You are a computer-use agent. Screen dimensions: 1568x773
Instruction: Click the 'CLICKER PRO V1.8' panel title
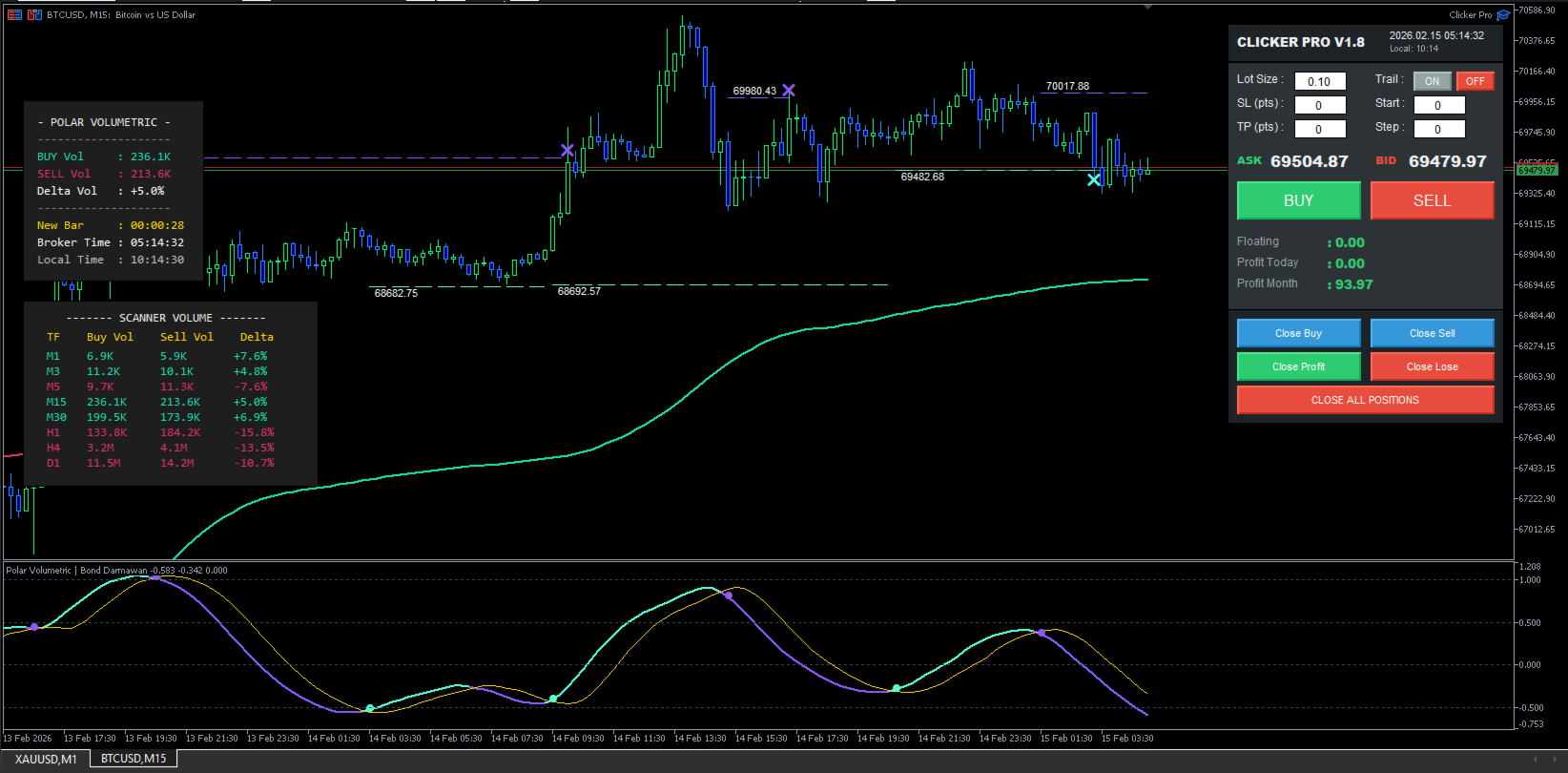[1300, 42]
